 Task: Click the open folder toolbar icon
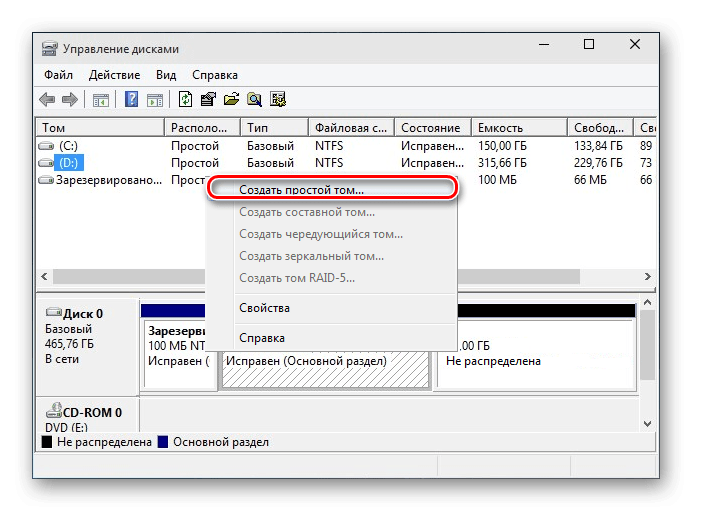tap(231, 99)
